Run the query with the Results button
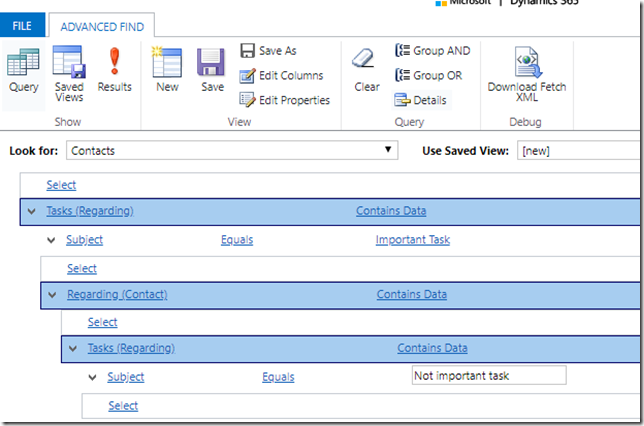 coord(115,69)
